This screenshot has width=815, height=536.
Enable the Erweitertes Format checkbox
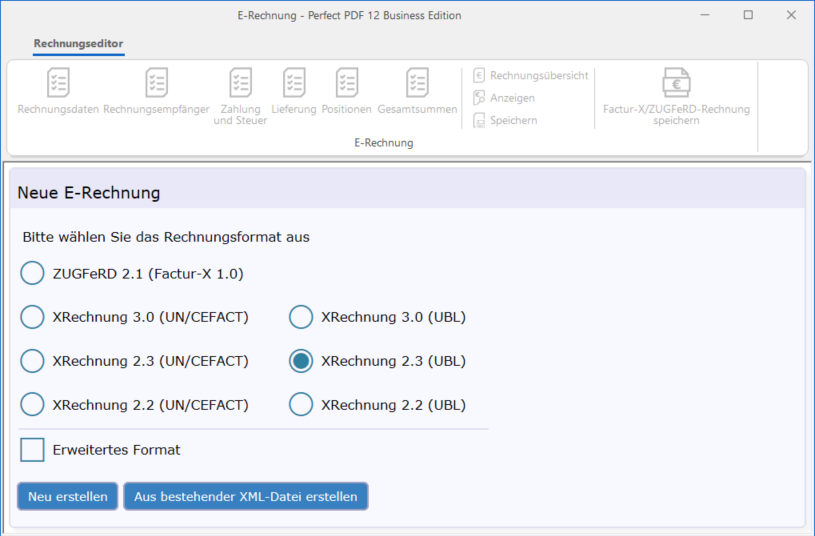tap(33, 450)
